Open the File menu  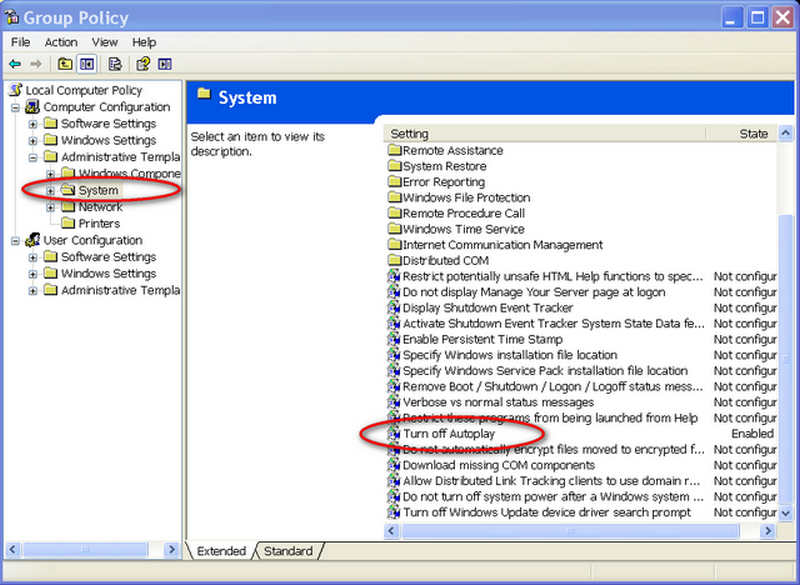tap(20, 42)
